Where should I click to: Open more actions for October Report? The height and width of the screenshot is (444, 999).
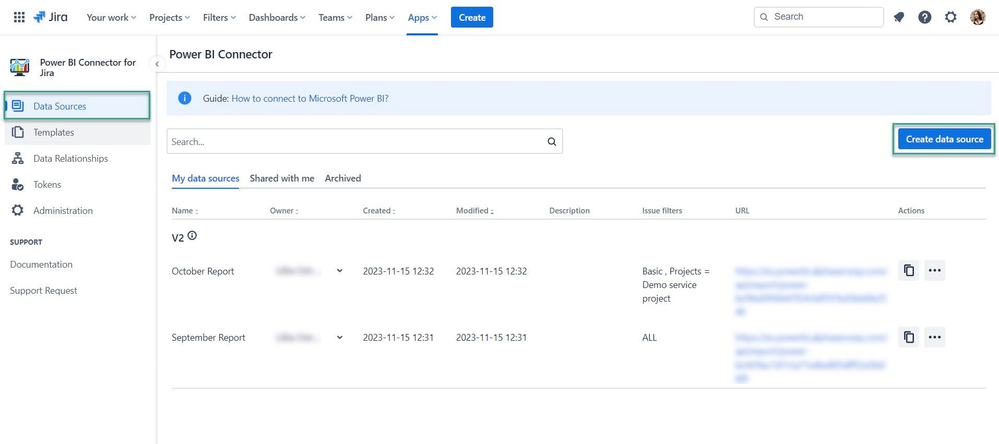click(935, 271)
